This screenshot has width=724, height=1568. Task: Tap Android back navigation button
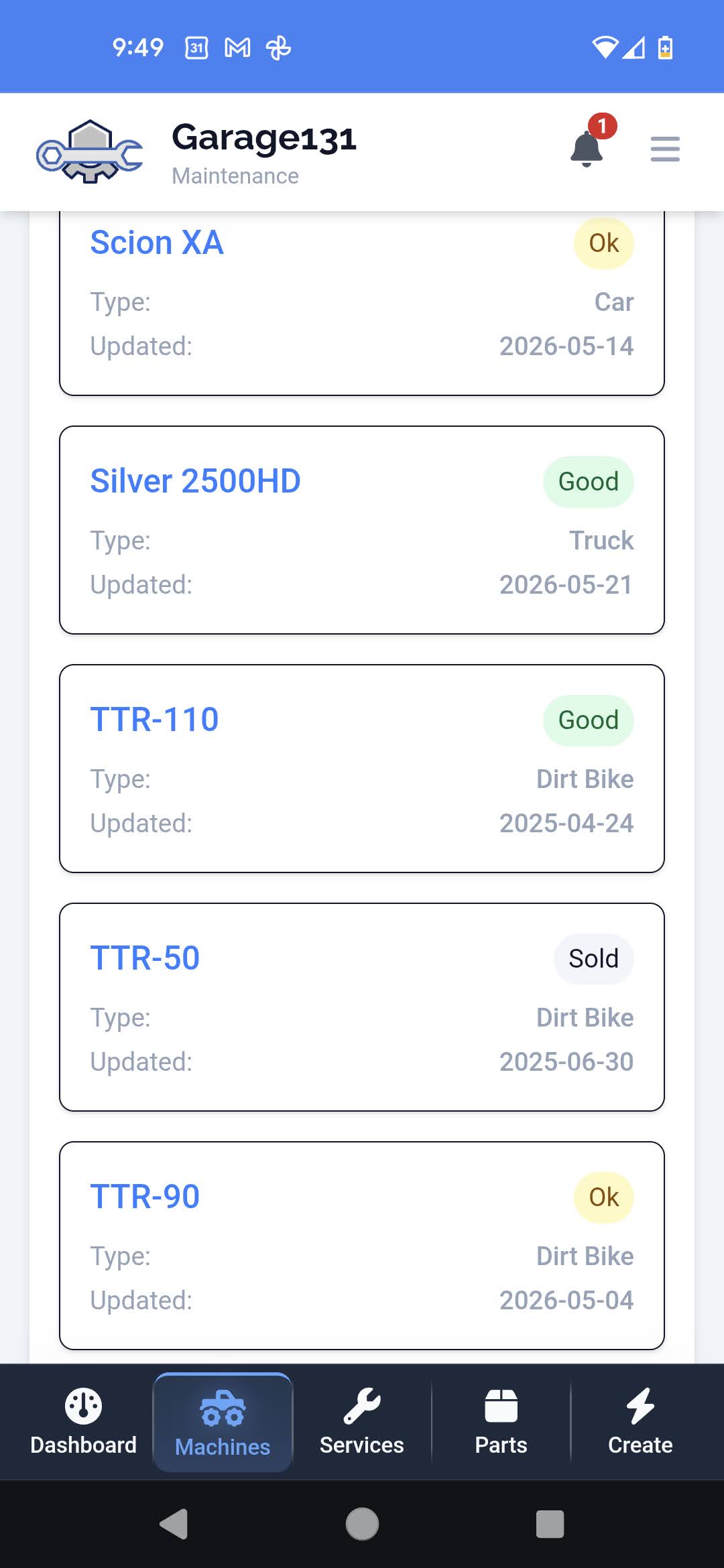point(174,1524)
